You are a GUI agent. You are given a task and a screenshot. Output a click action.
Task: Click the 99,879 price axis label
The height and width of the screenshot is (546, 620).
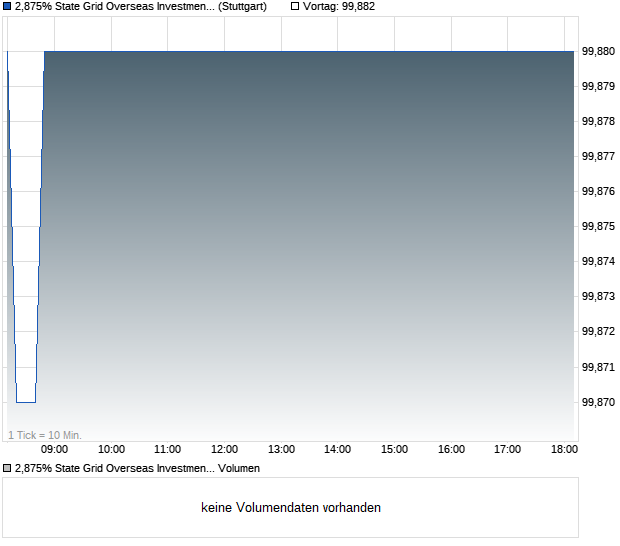coord(598,86)
